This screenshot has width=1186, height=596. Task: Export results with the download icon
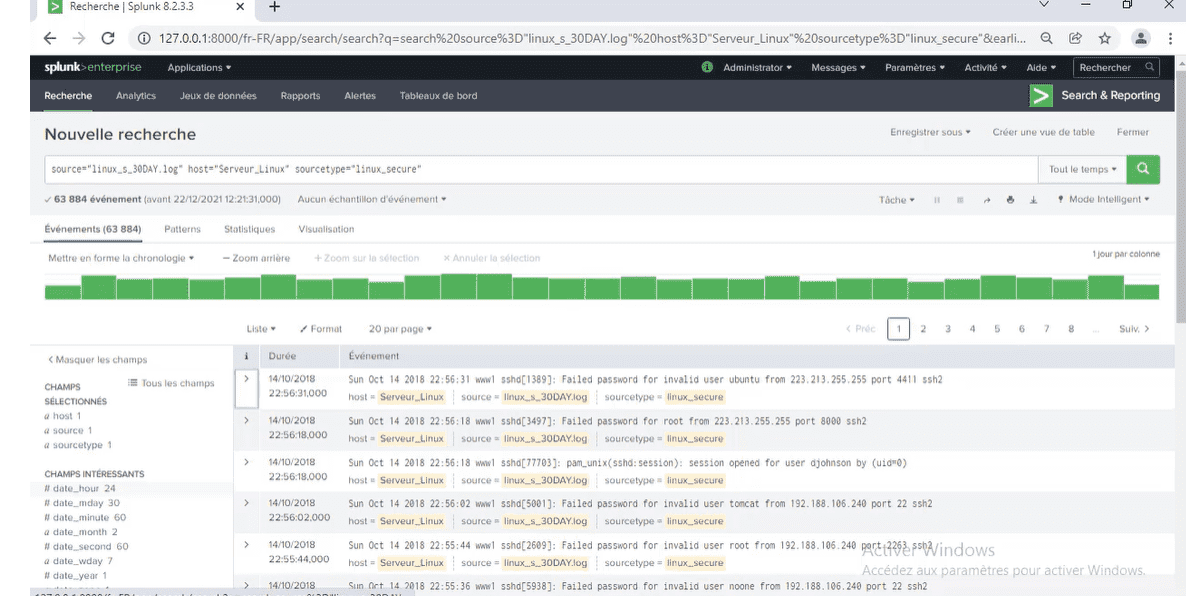[1033, 200]
